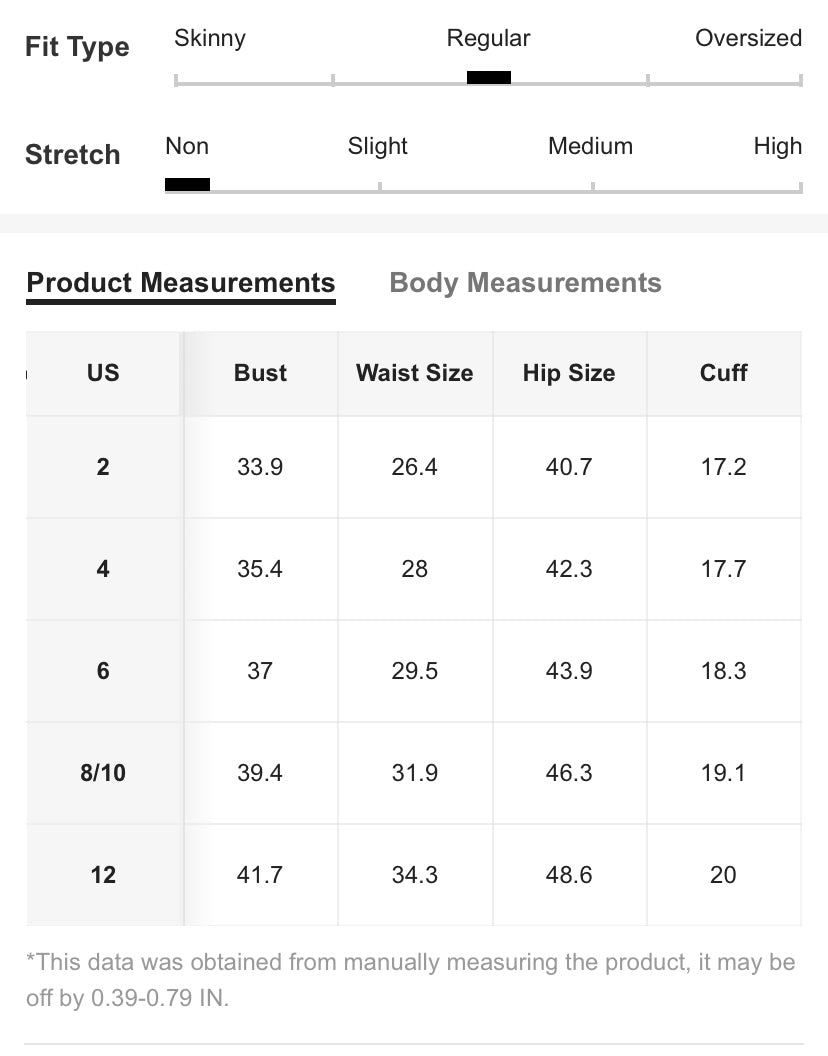Viewport: 828px width, 1056px height.
Task: Click the black Fit Type indicator under Regular
Action: (489, 78)
